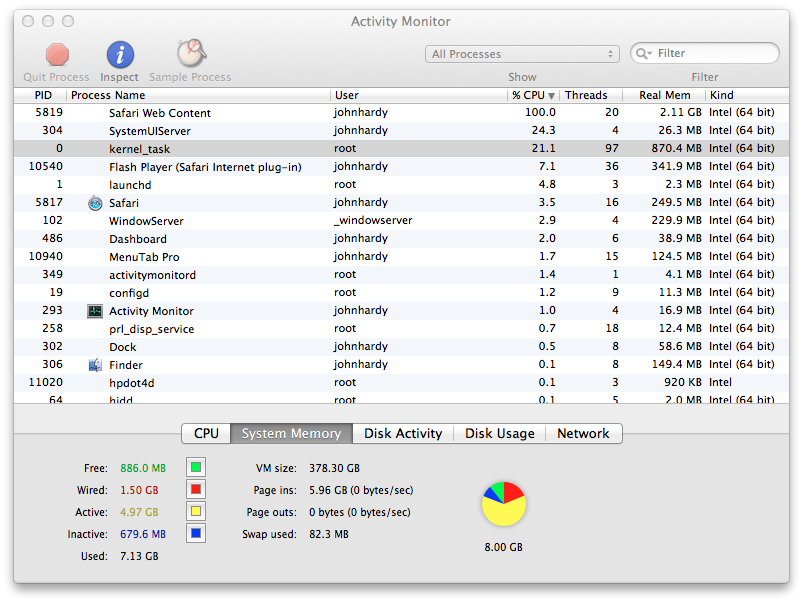Screen dimensions: 803x603
Task: Sort by Real Mem column header
Action: [x=664, y=95]
